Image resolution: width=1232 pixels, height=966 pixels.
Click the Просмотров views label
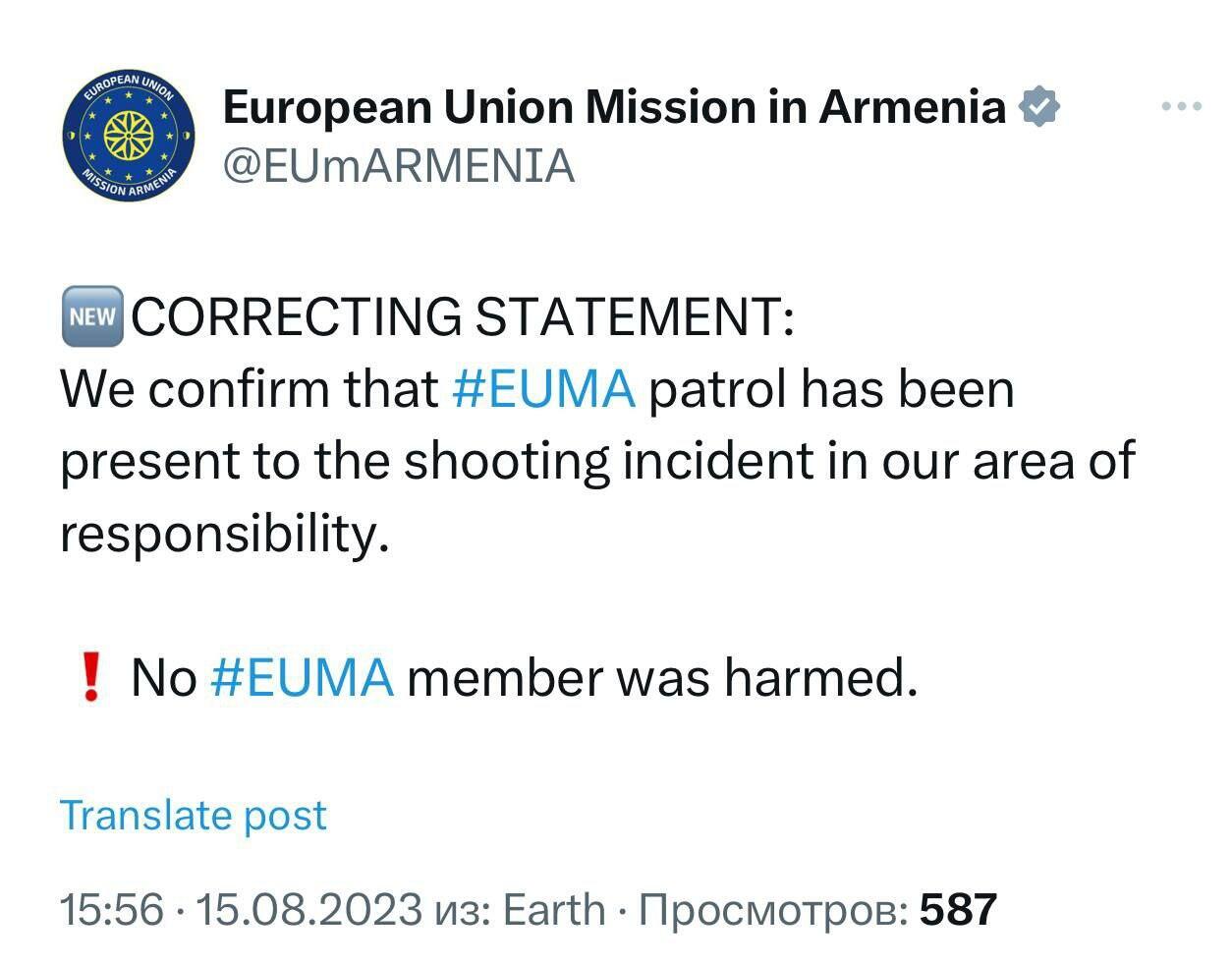[773, 909]
